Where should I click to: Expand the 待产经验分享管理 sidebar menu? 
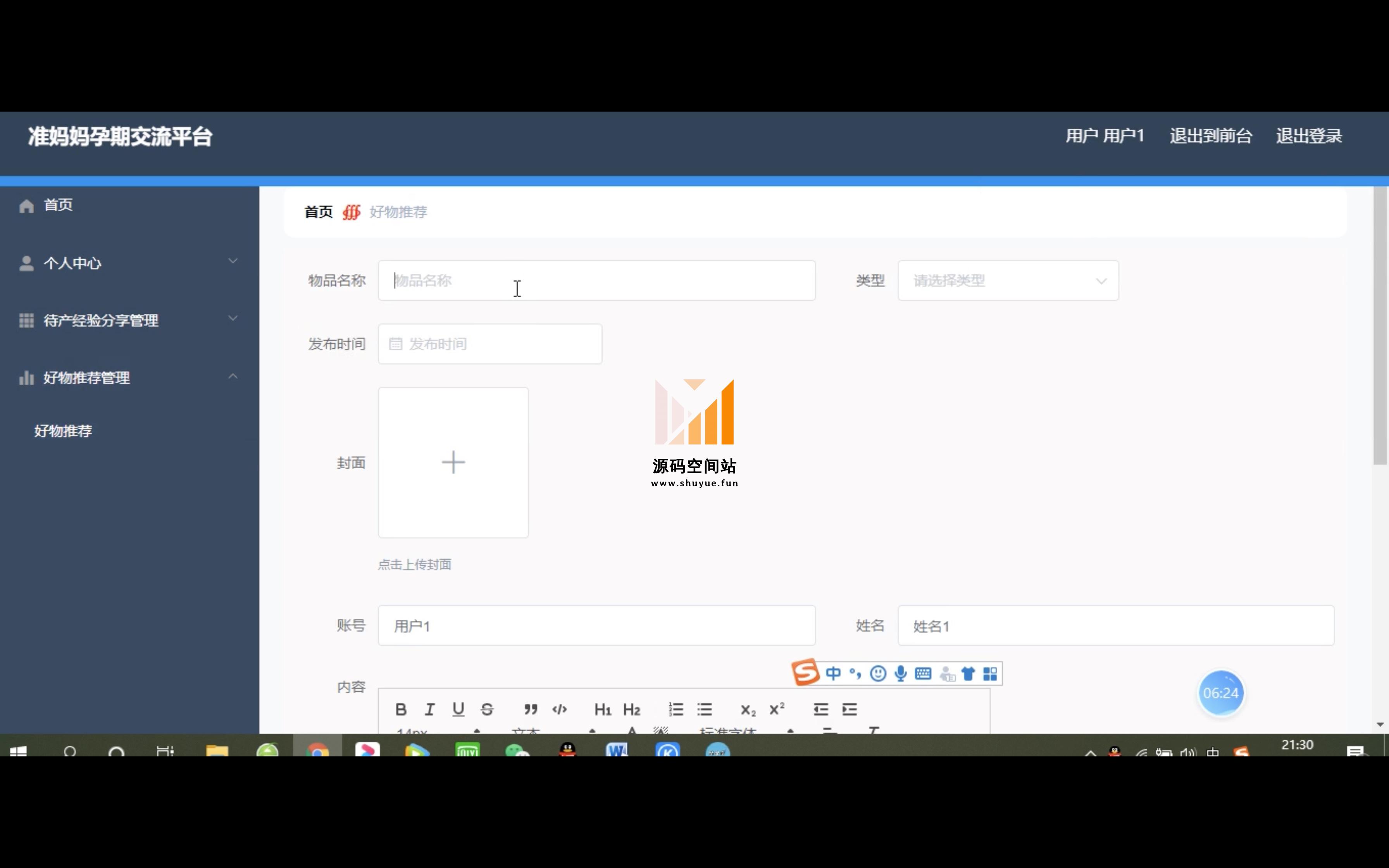click(x=233, y=319)
